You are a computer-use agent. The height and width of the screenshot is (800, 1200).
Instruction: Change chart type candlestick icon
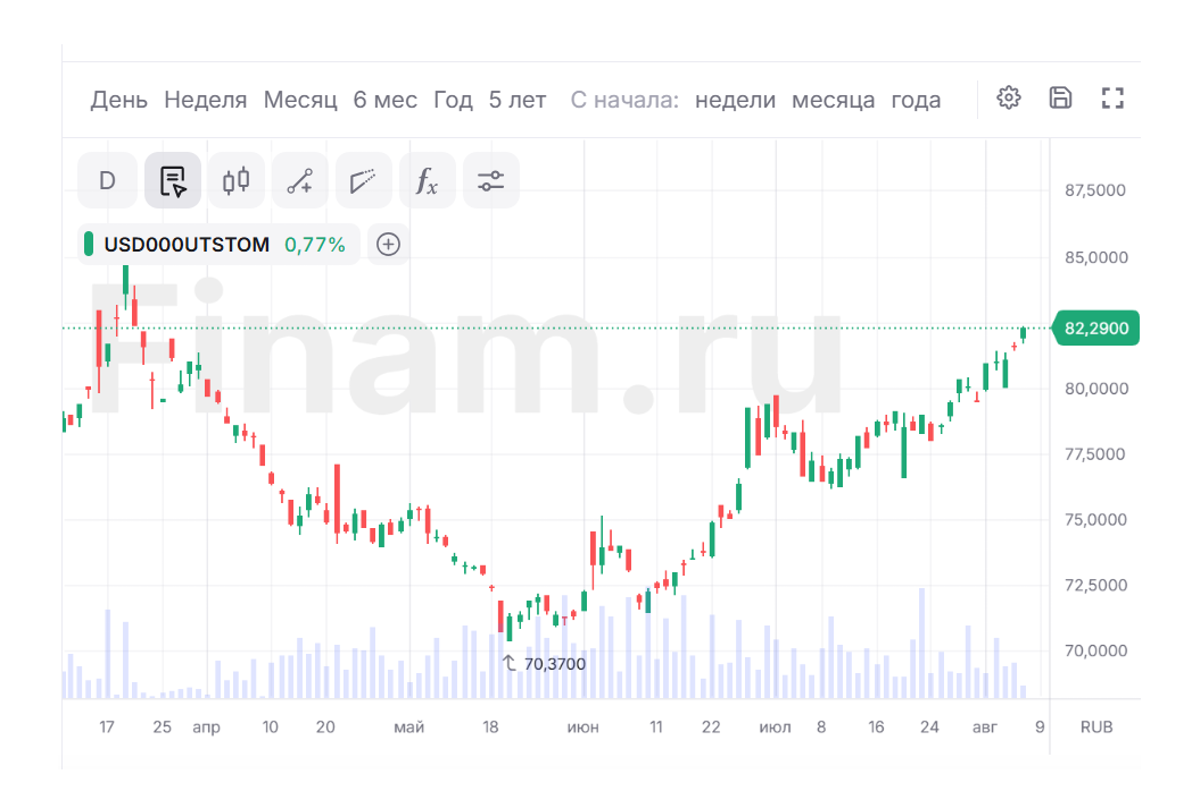(x=236, y=181)
